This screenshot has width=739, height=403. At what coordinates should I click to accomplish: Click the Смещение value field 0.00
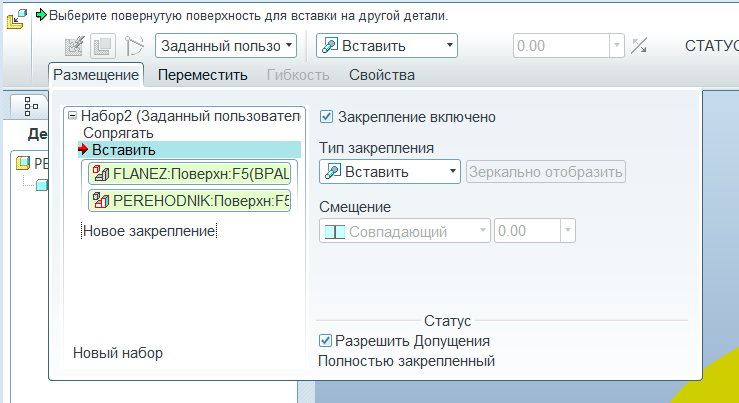click(527, 231)
